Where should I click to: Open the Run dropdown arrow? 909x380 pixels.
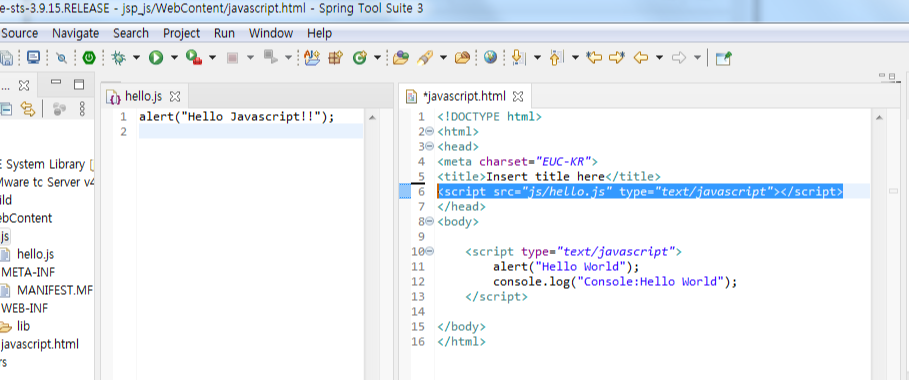[173, 57]
